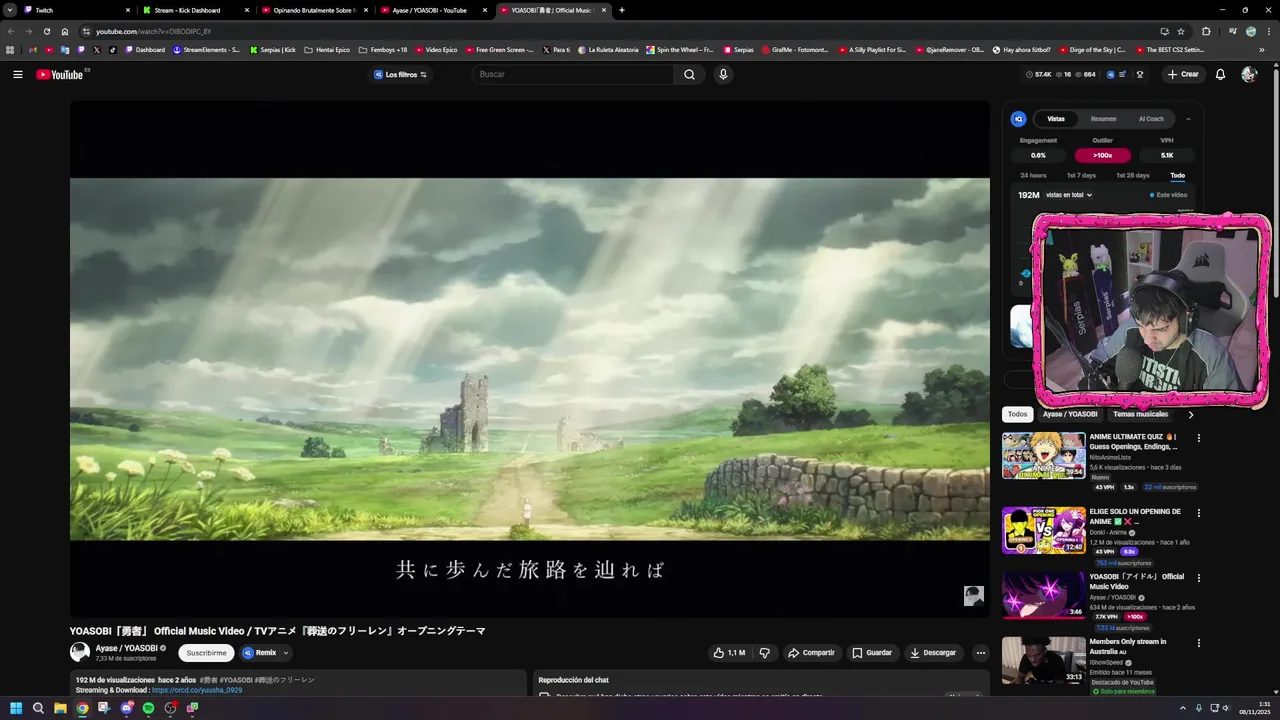The image size is (1280, 720).
Task: Select the 1st 7 days range
Action: click(1081, 175)
